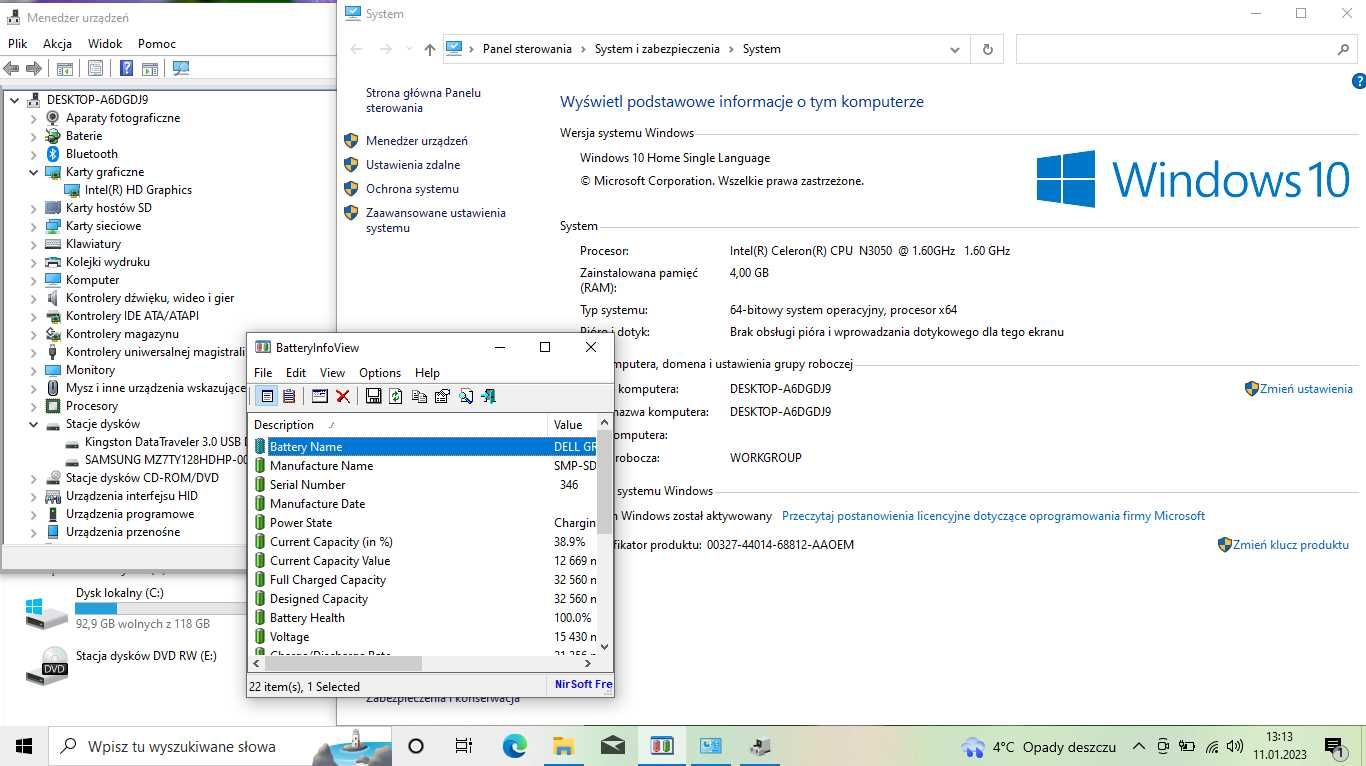Image resolution: width=1366 pixels, height=766 pixels.
Task: Click scan for hardware changes monitor icon
Action: pyautogui.click(x=181, y=68)
